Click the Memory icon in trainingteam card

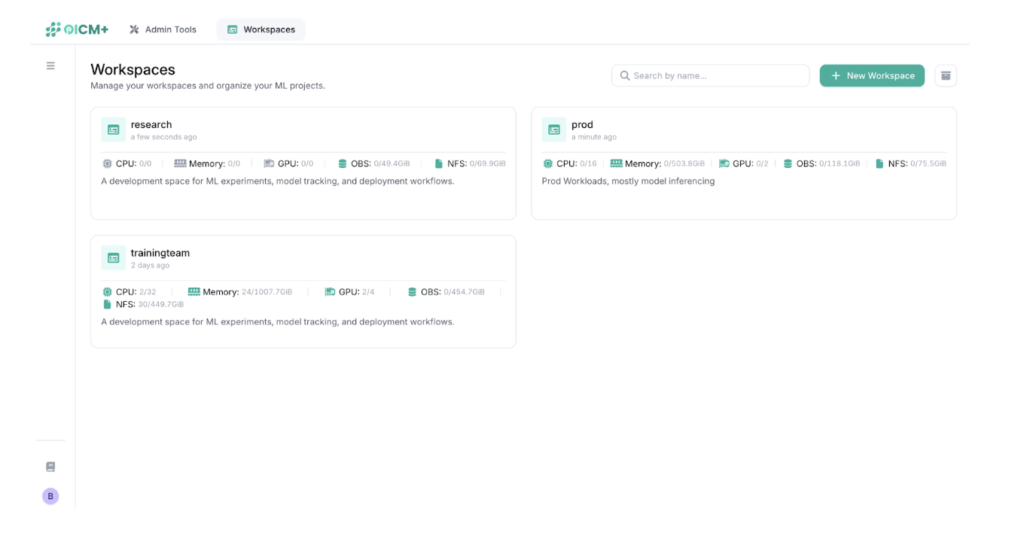coord(194,292)
